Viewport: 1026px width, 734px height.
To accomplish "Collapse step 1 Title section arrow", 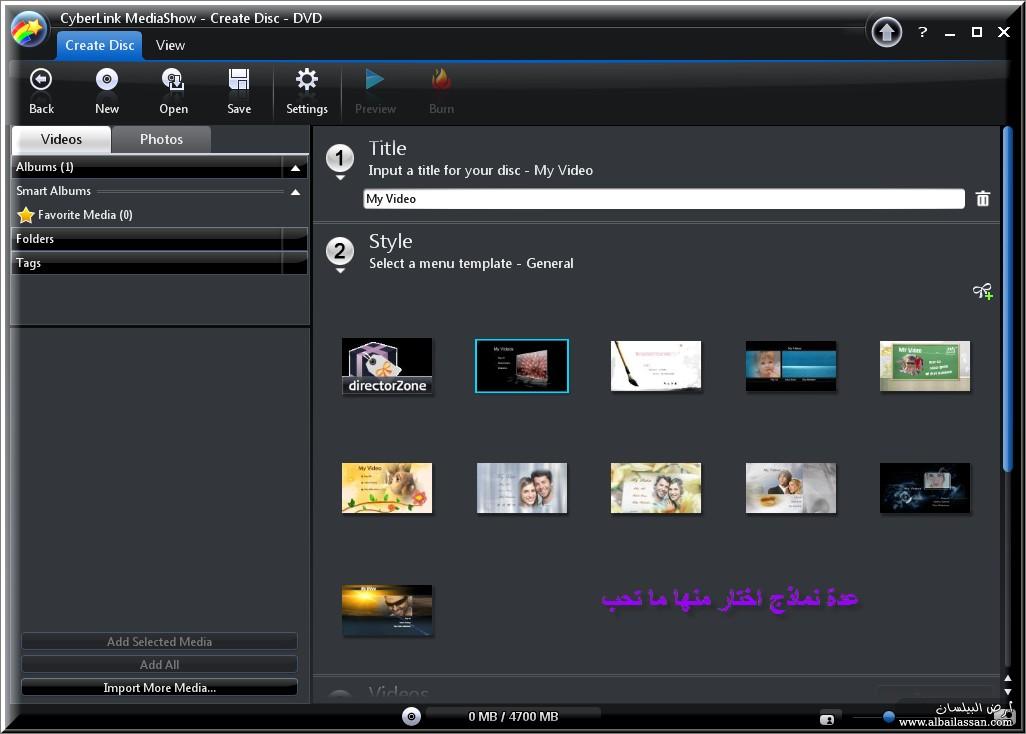I will 340,178.
